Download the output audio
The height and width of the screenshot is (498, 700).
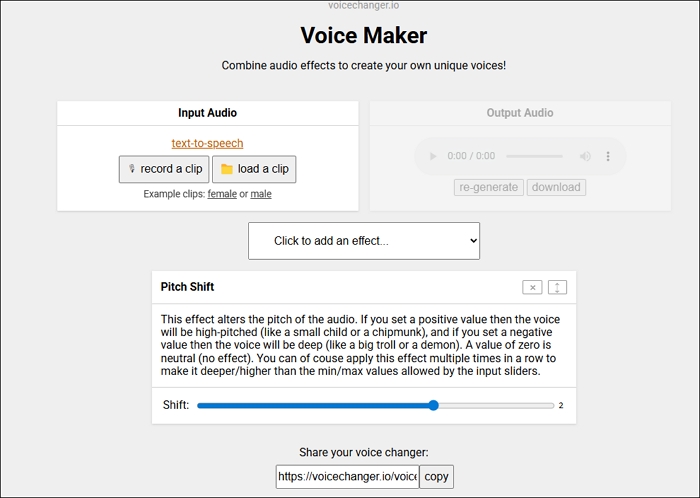[x=556, y=187]
